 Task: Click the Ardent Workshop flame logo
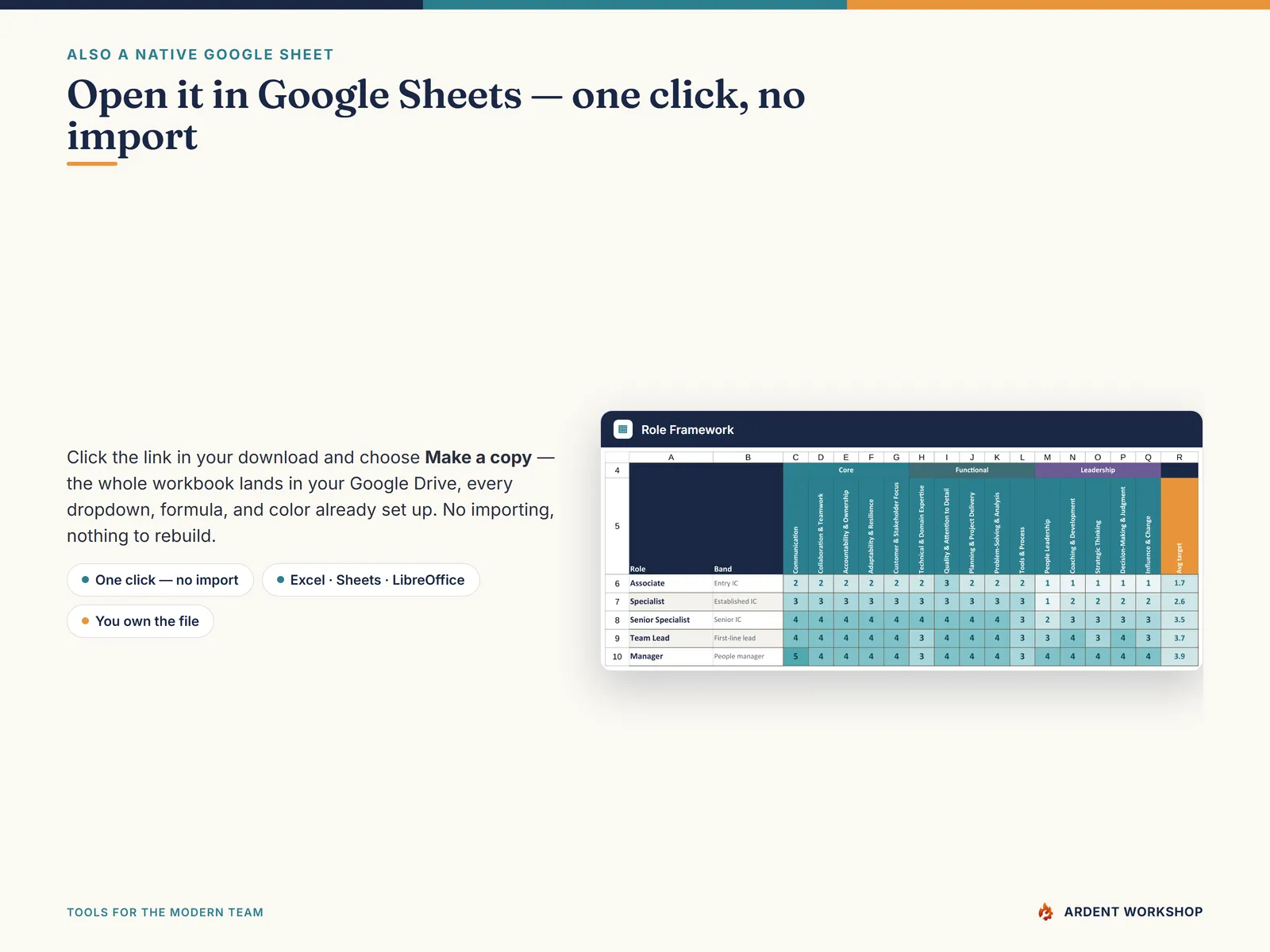[1045, 912]
